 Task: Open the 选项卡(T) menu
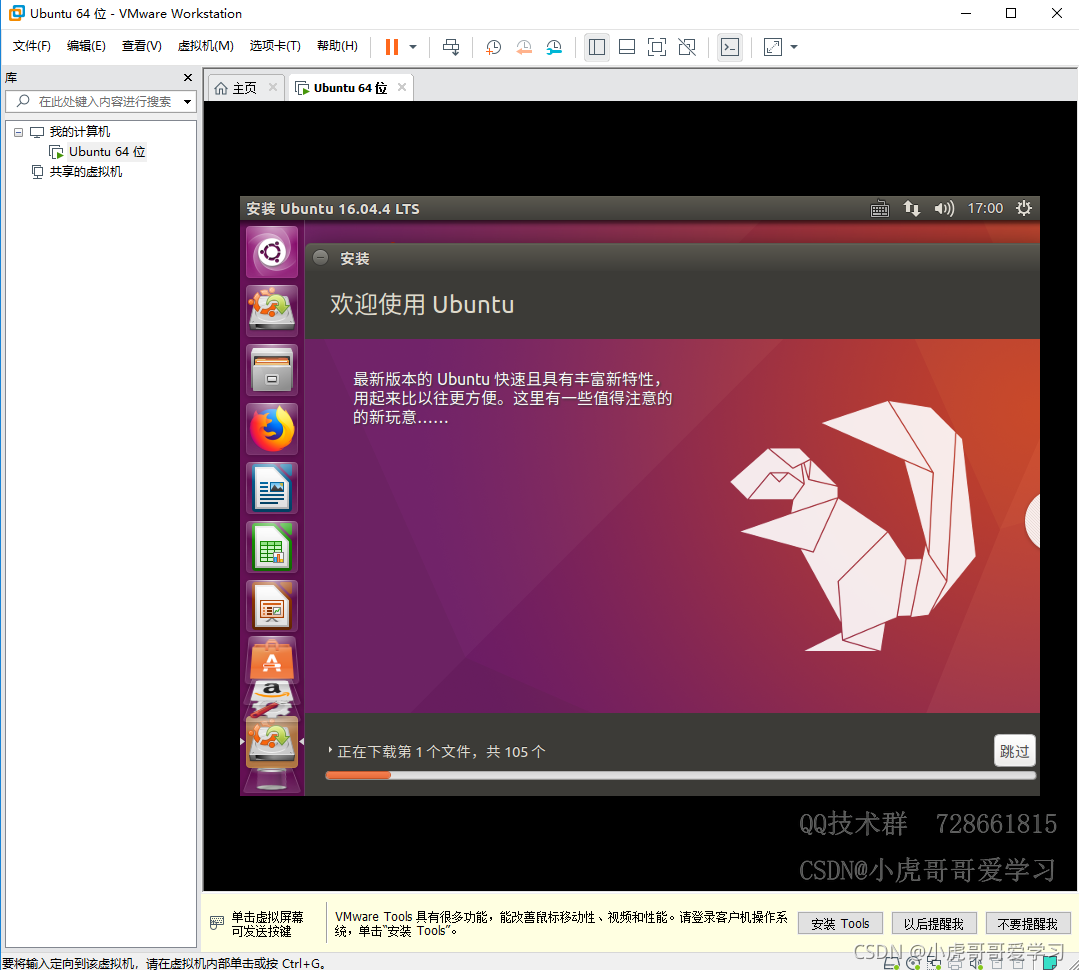pos(275,46)
